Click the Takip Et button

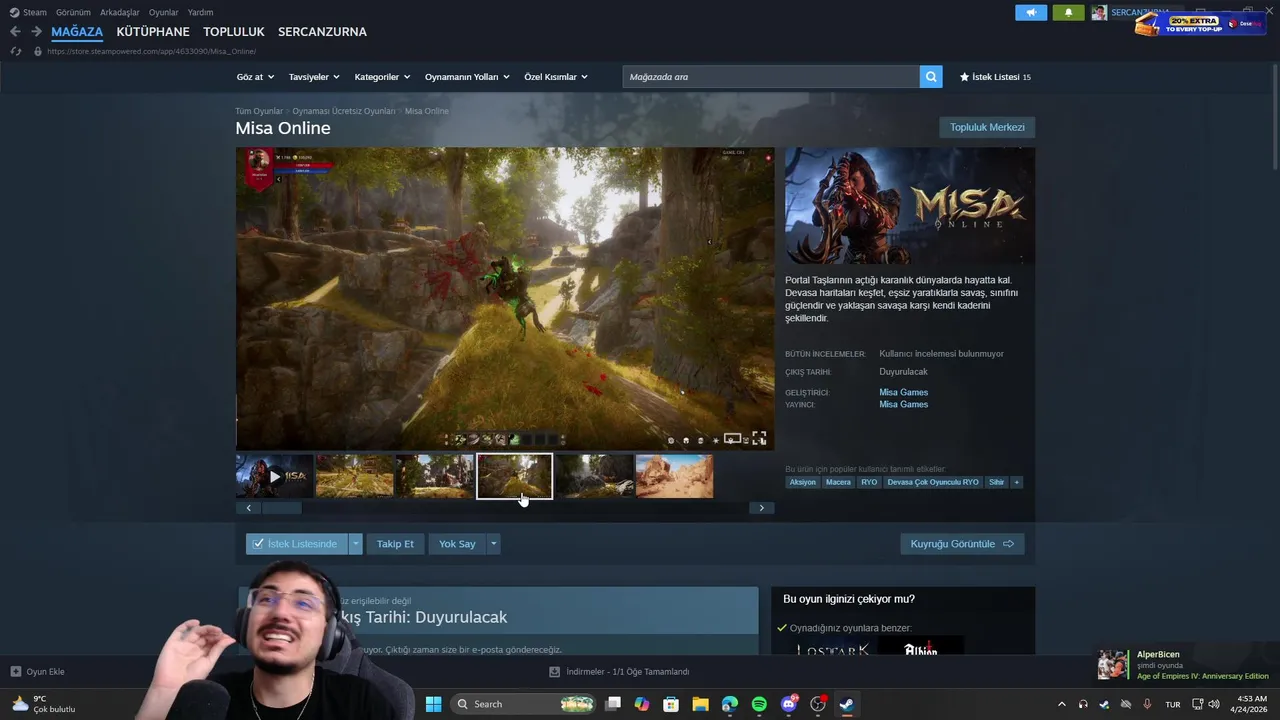point(395,544)
